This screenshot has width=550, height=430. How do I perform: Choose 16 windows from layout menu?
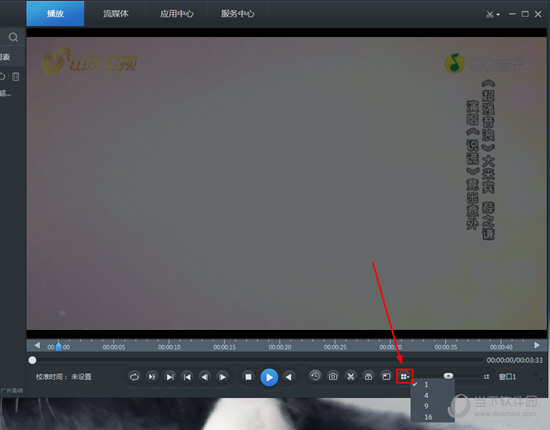pyautogui.click(x=428, y=417)
